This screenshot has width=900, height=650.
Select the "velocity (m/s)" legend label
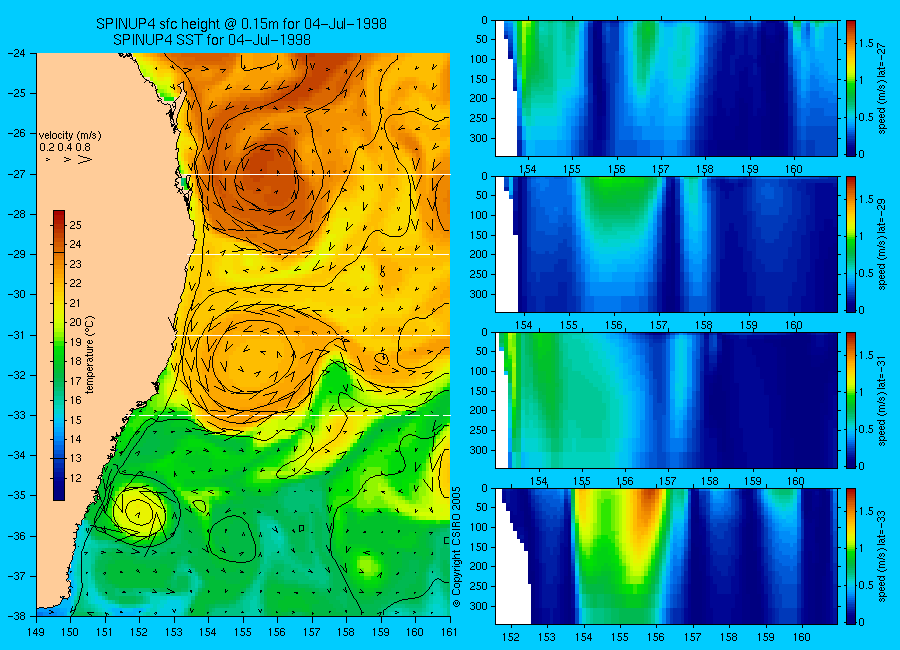tap(70, 136)
